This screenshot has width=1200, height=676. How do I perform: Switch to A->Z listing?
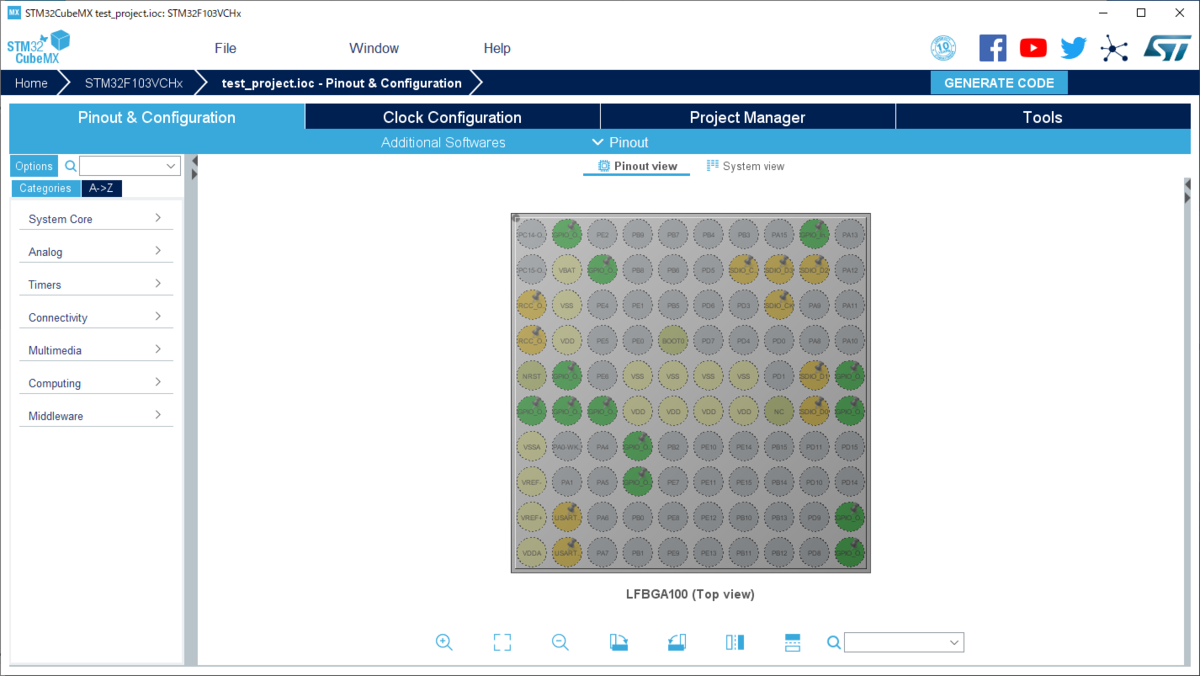click(x=102, y=188)
